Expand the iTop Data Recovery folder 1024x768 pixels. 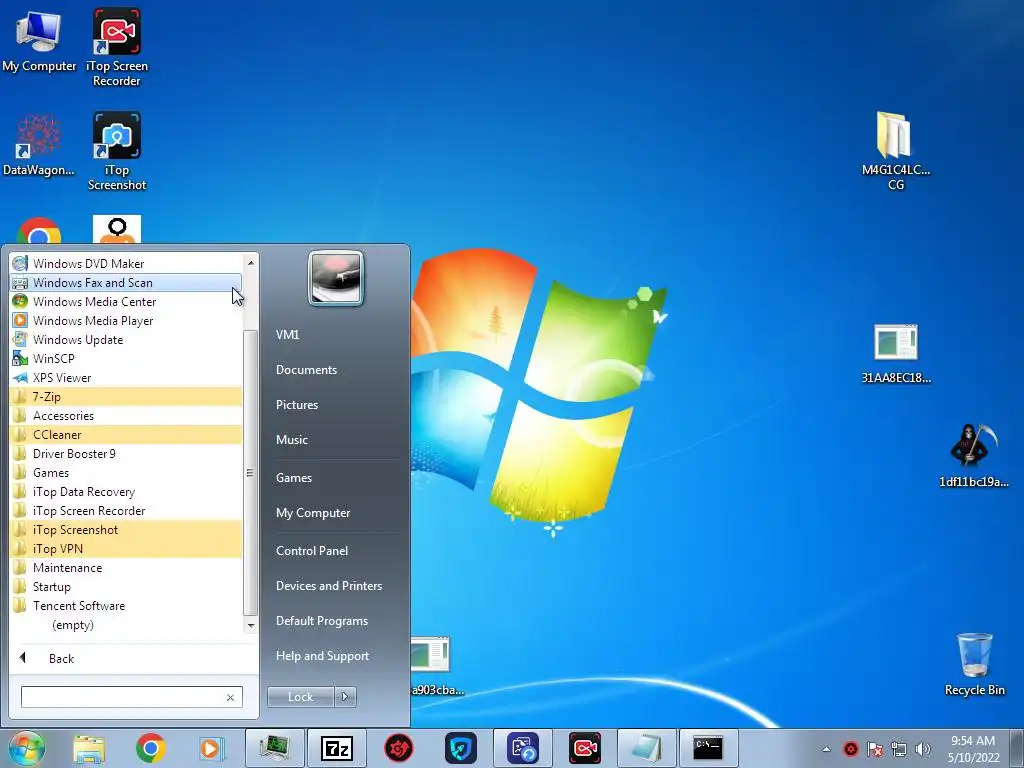pyautogui.click(x=126, y=491)
